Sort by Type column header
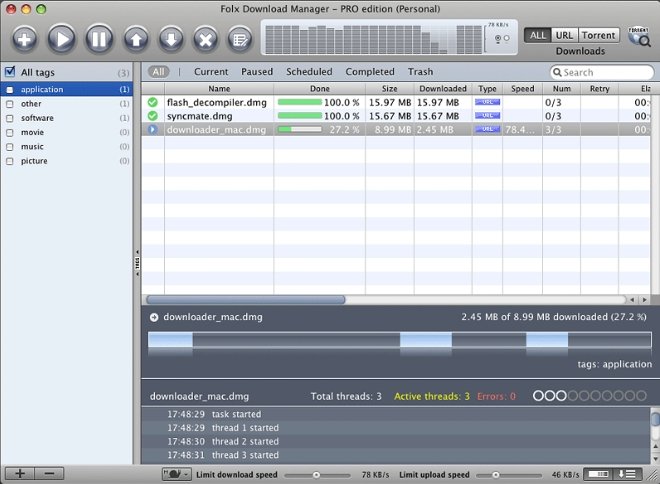 487,89
